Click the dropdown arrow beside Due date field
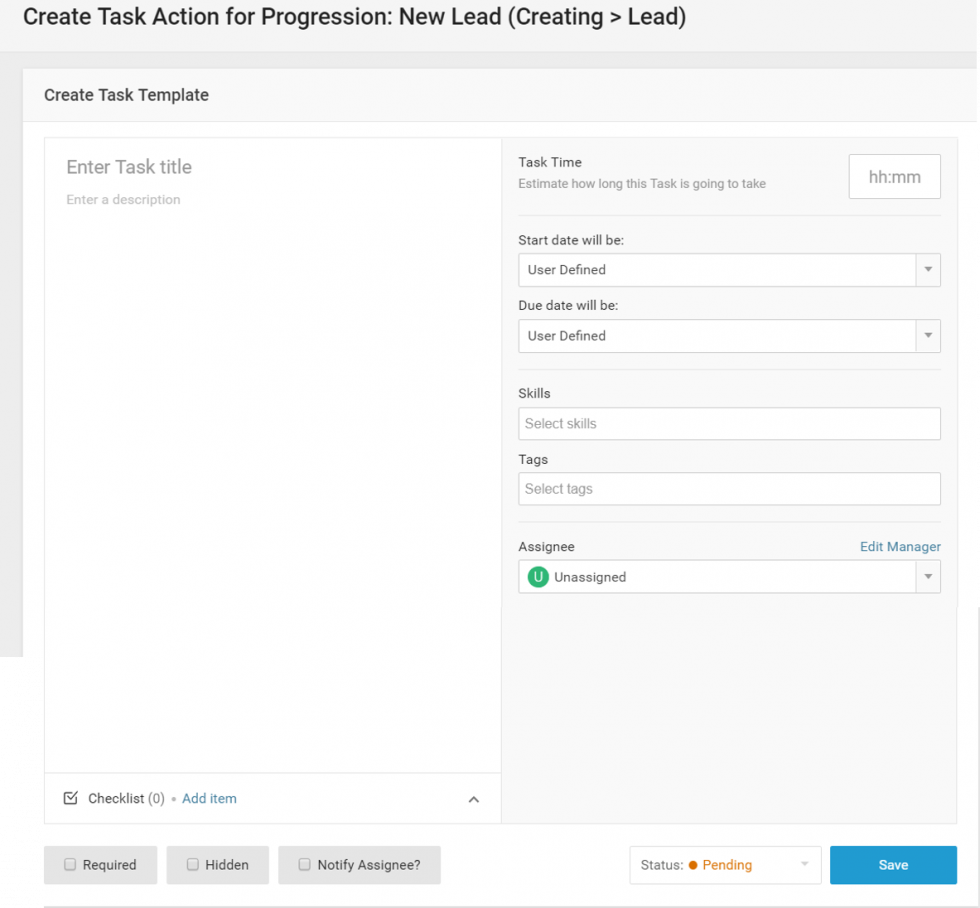 (x=927, y=336)
